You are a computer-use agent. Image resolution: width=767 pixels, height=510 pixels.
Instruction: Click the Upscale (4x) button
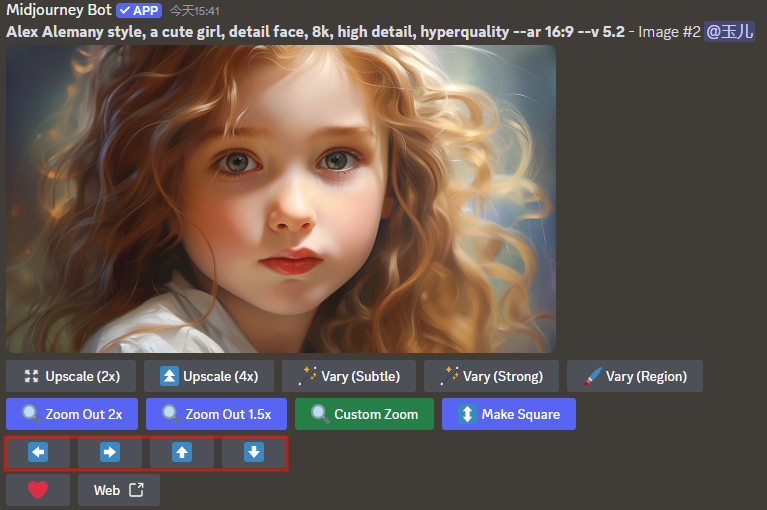click(209, 376)
